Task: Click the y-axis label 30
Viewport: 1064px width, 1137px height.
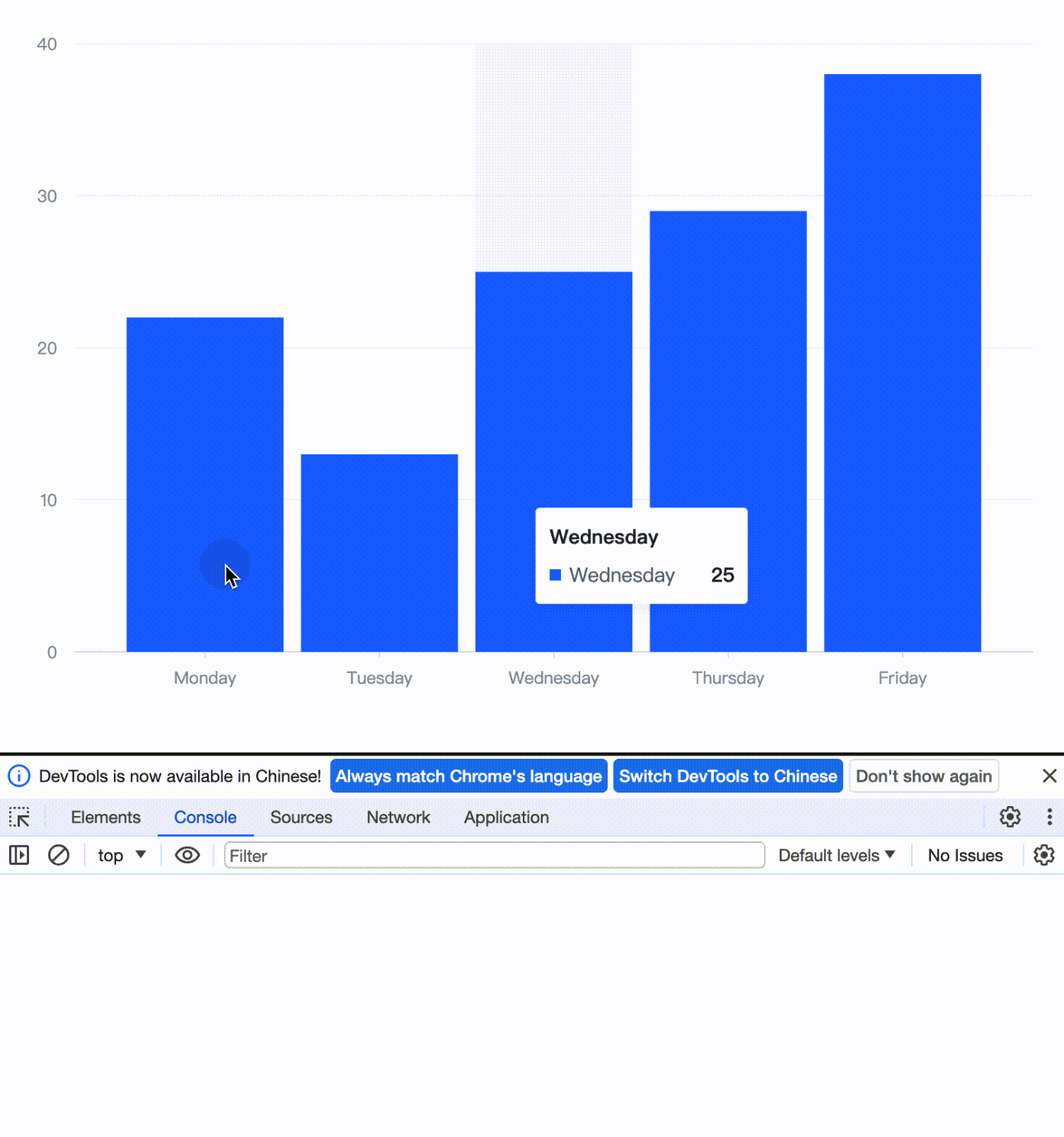Action: pos(47,196)
